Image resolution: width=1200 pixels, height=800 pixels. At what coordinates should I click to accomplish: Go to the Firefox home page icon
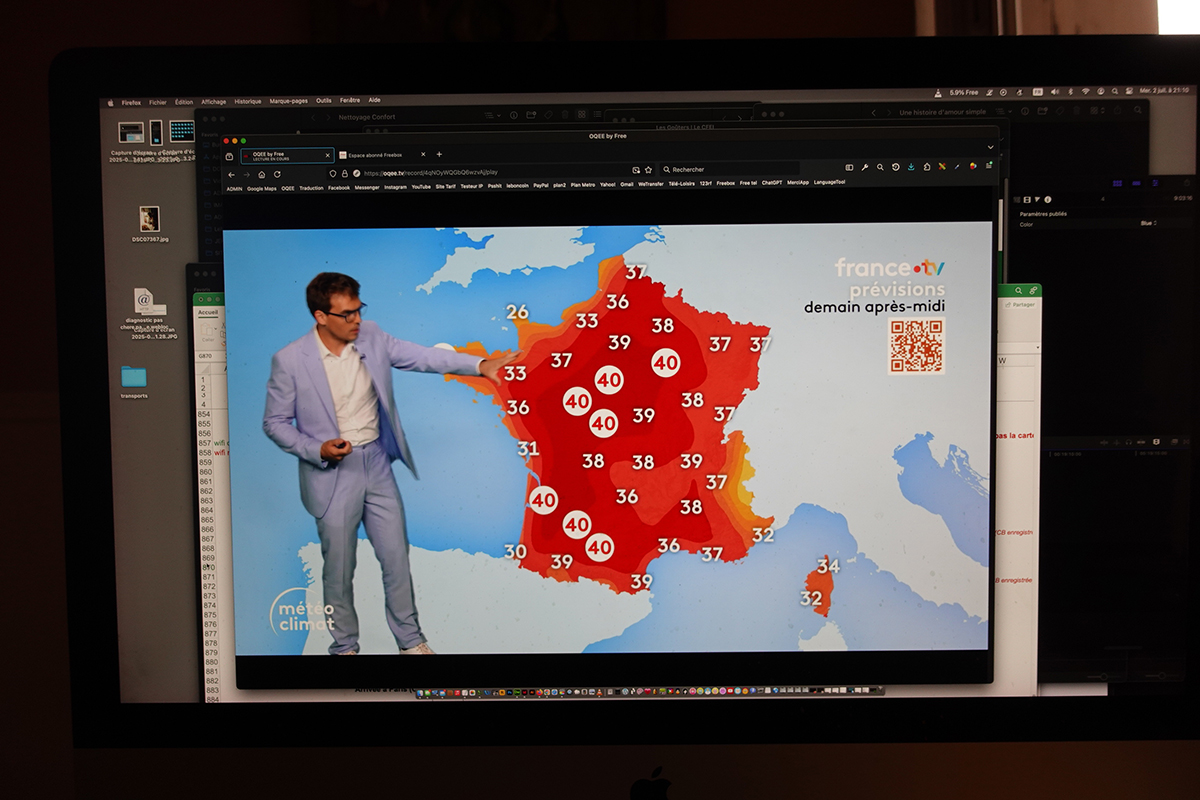coord(262,174)
